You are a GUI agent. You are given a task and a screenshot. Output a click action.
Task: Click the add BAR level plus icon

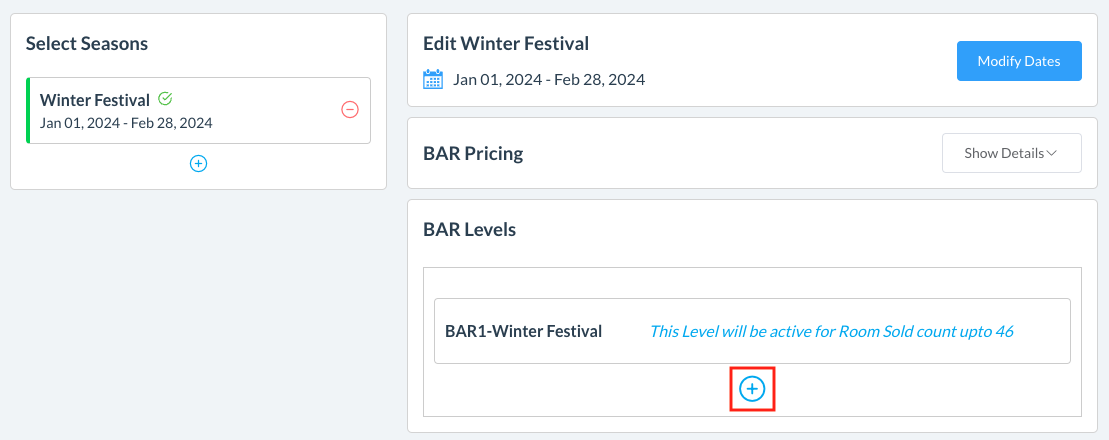752,389
